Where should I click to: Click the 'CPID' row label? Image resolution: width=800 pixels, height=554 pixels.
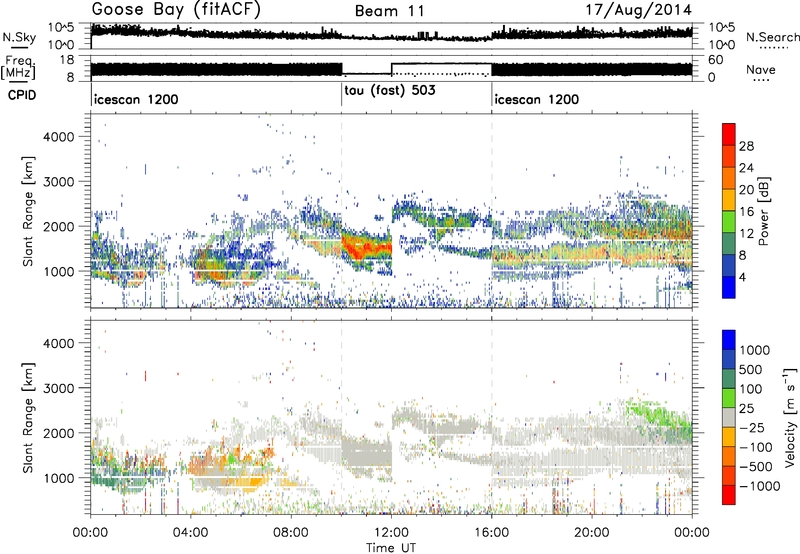coord(22,95)
